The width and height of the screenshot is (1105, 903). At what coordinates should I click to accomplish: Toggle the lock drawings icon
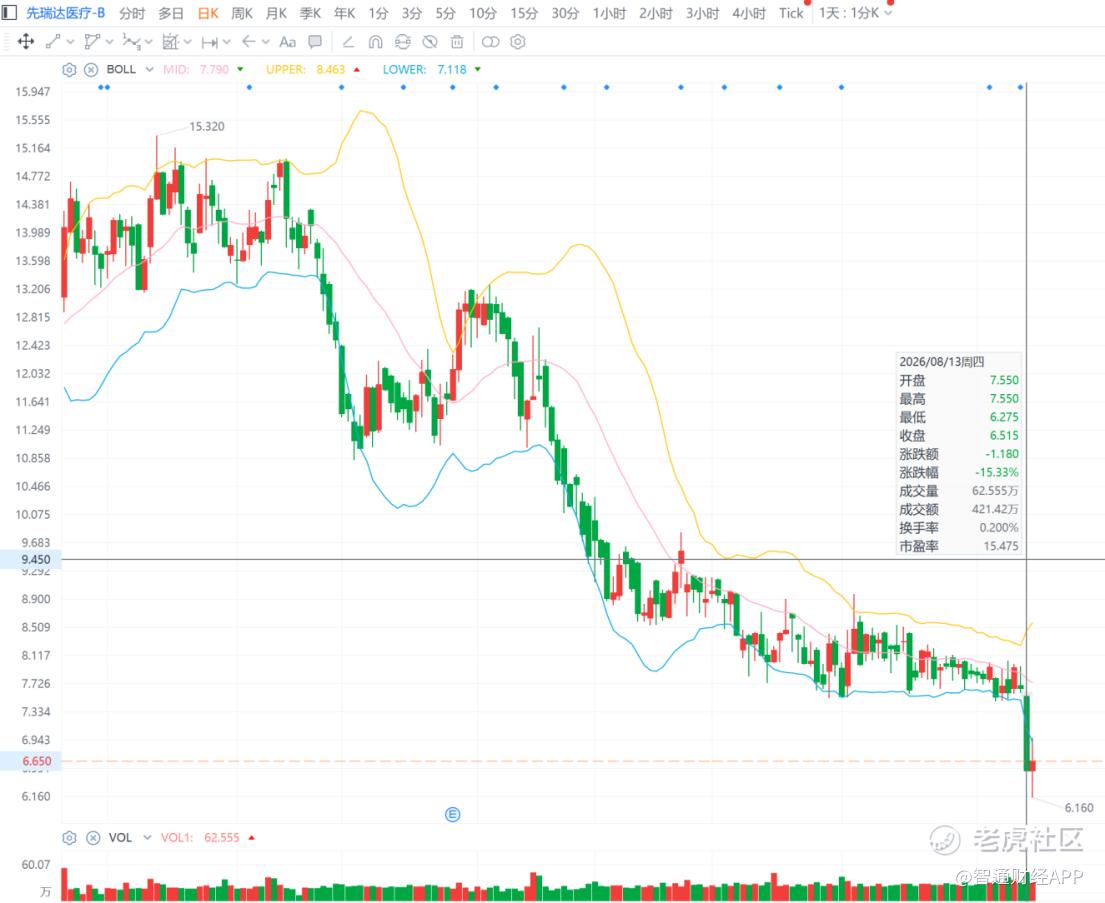coord(402,42)
